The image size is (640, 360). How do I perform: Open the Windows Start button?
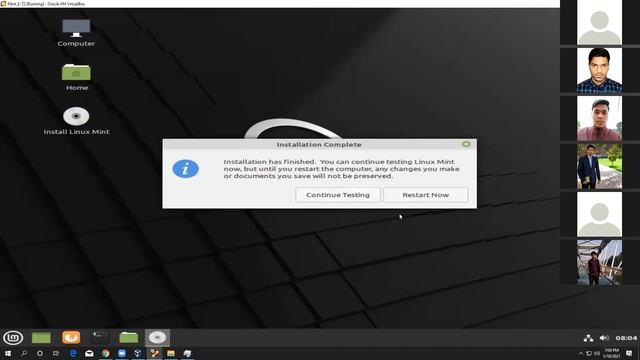pos(8,353)
